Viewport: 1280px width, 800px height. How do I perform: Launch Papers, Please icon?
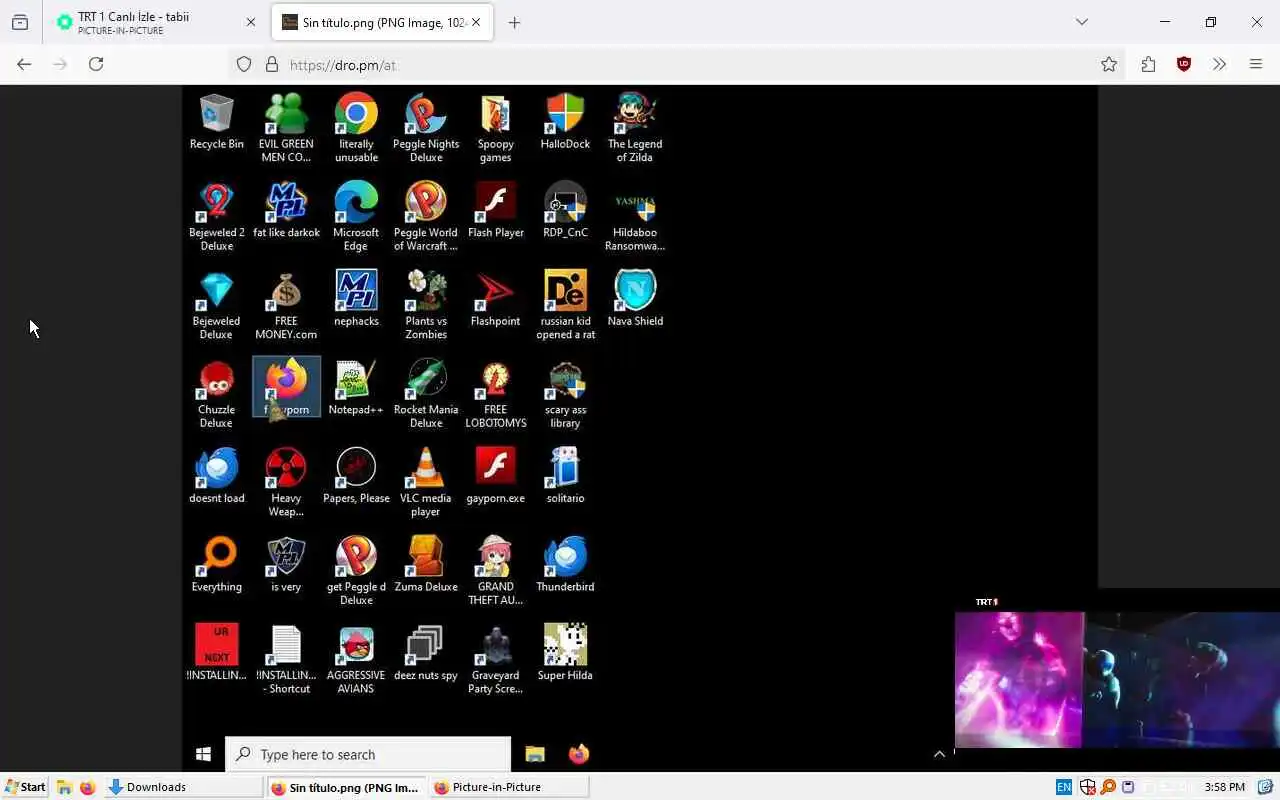[x=356, y=476]
